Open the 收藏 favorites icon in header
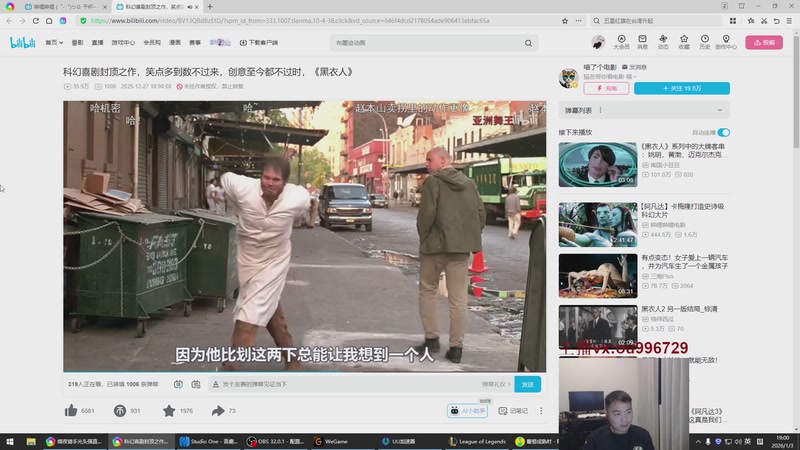The height and width of the screenshot is (450, 800). [684, 42]
